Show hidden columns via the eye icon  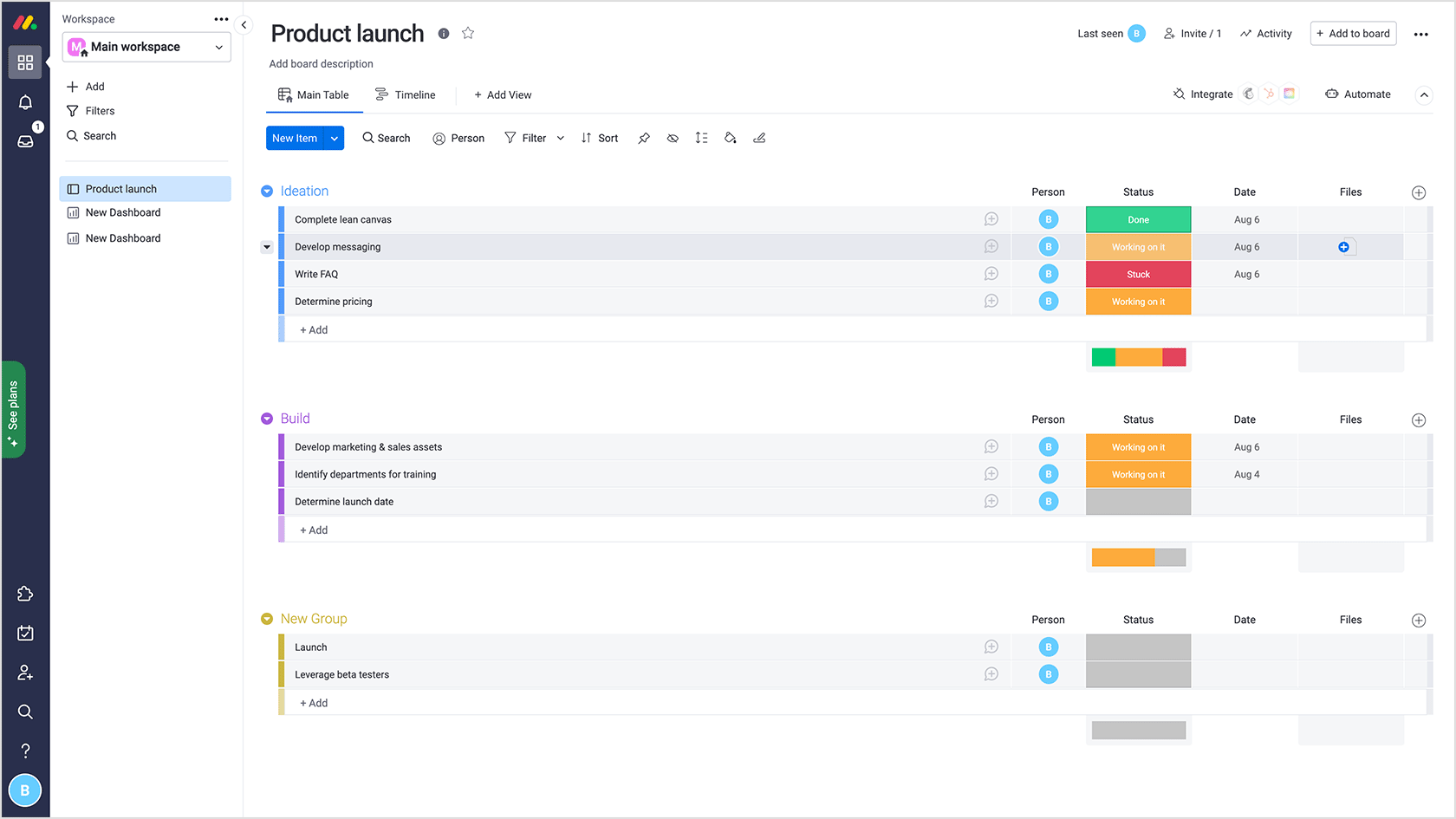coord(673,138)
